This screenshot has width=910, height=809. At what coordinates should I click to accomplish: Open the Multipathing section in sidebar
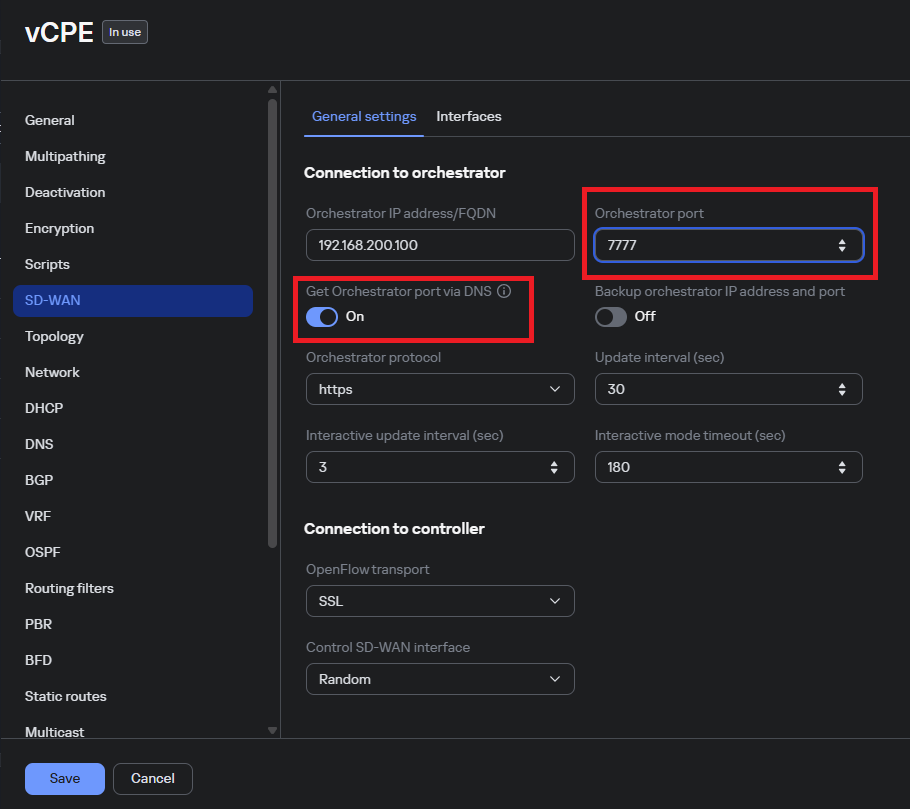[65, 157]
